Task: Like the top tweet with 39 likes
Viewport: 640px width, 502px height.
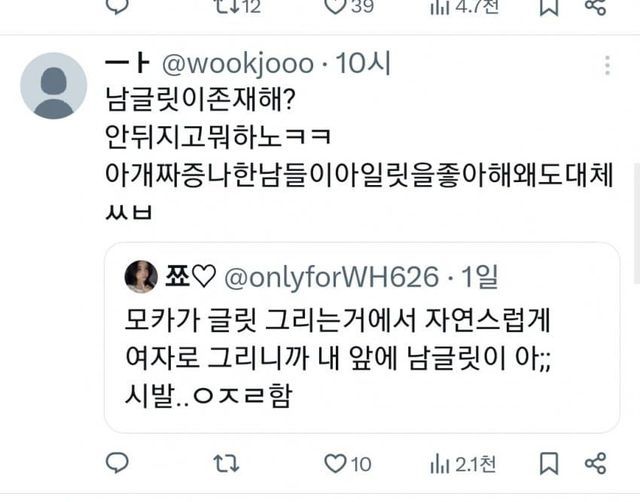Action: pos(349,7)
